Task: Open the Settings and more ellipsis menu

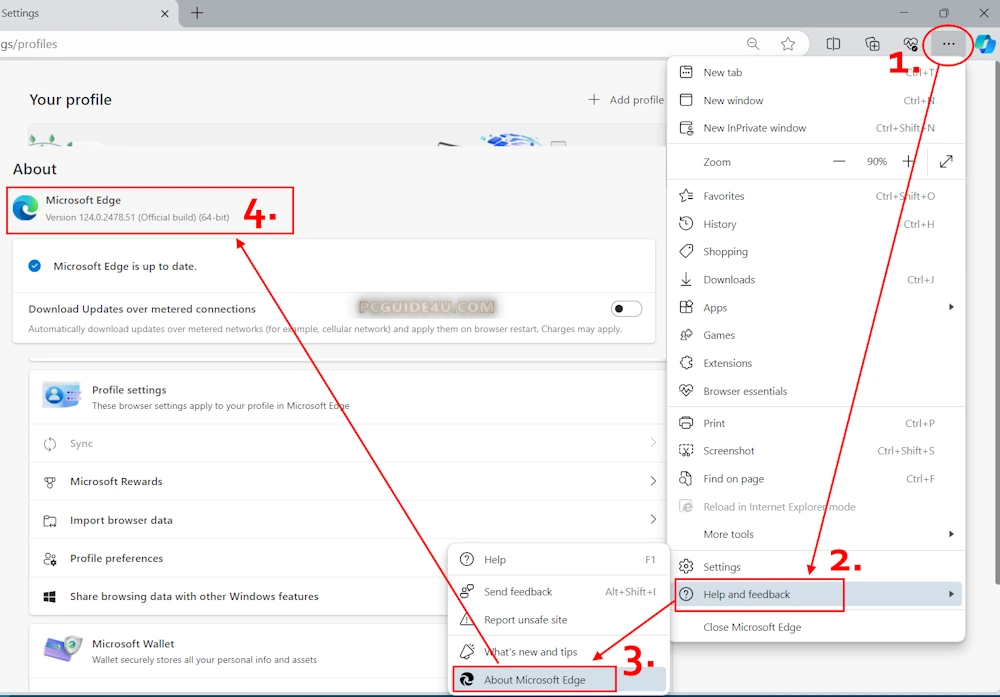Action: pyautogui.click(x=948, y=44)
